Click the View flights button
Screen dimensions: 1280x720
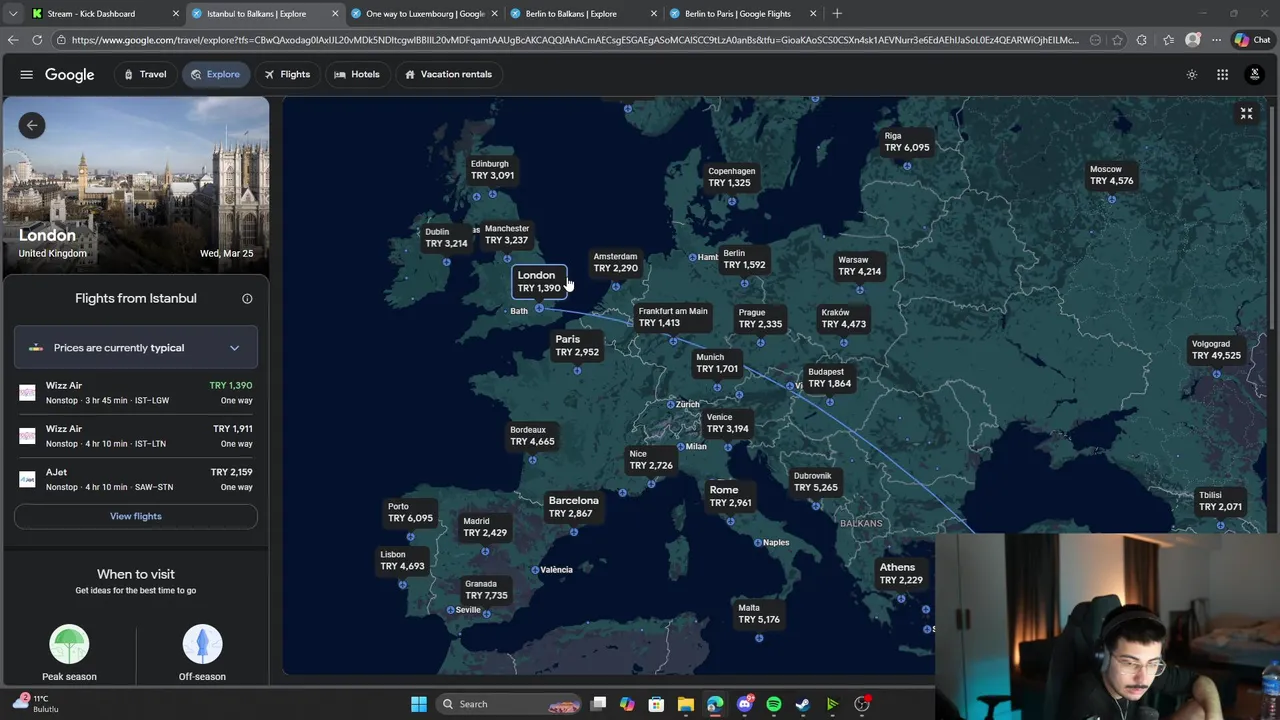click(x=136, y=516)
